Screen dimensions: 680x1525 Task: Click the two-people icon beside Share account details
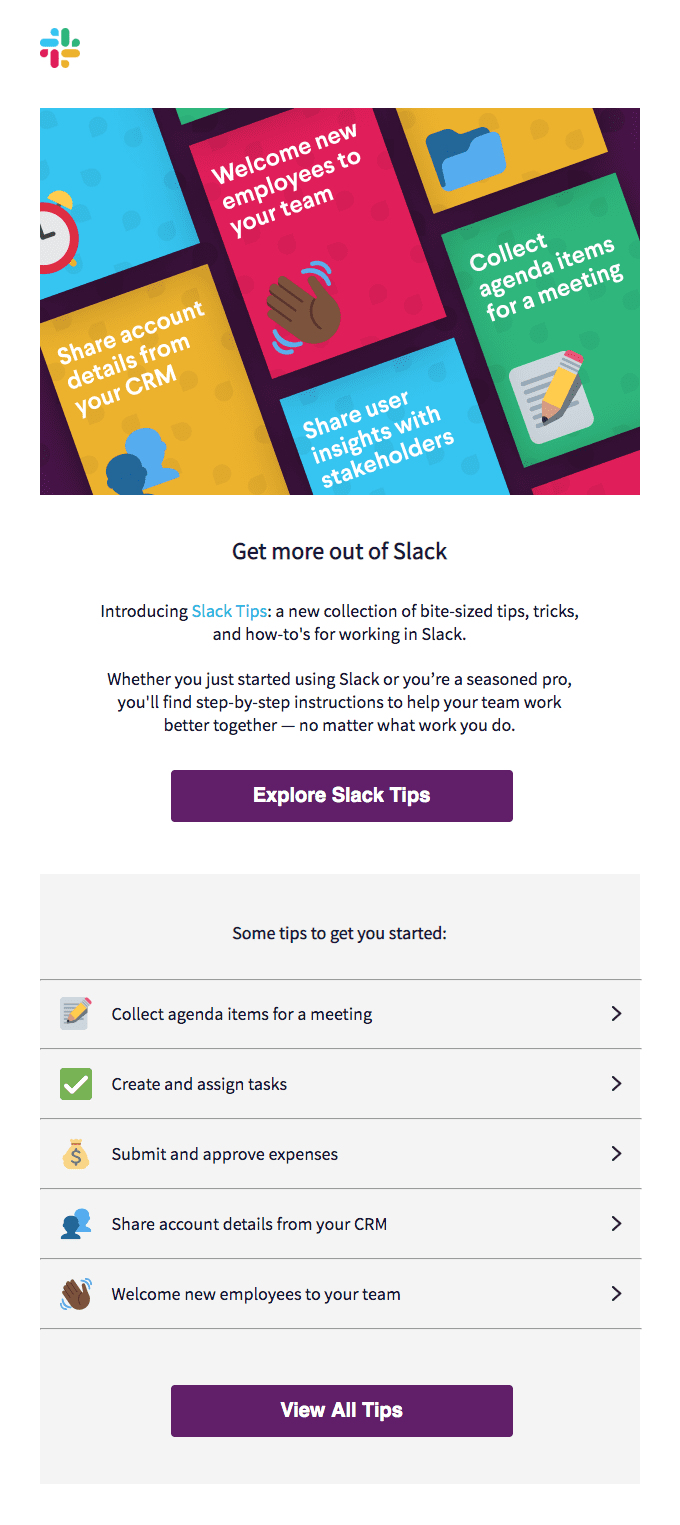[x=76, y=1224]
